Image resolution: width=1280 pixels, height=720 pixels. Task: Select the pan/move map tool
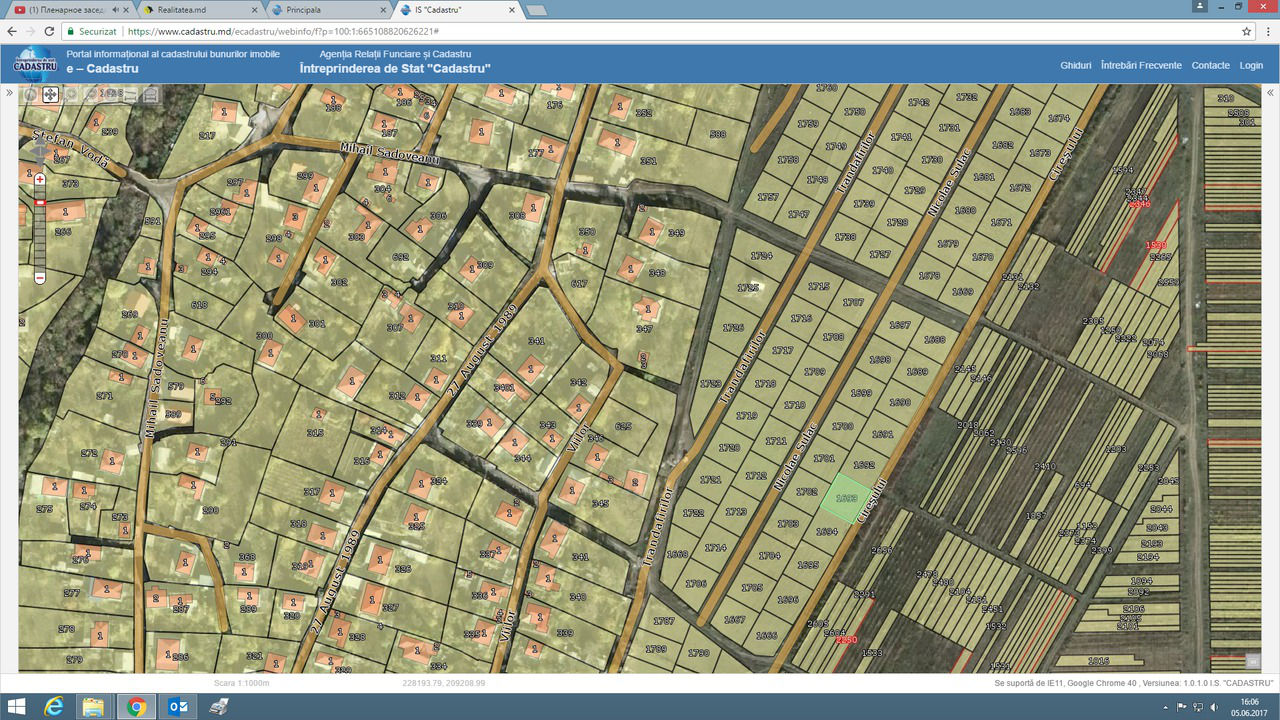(49, 95)
